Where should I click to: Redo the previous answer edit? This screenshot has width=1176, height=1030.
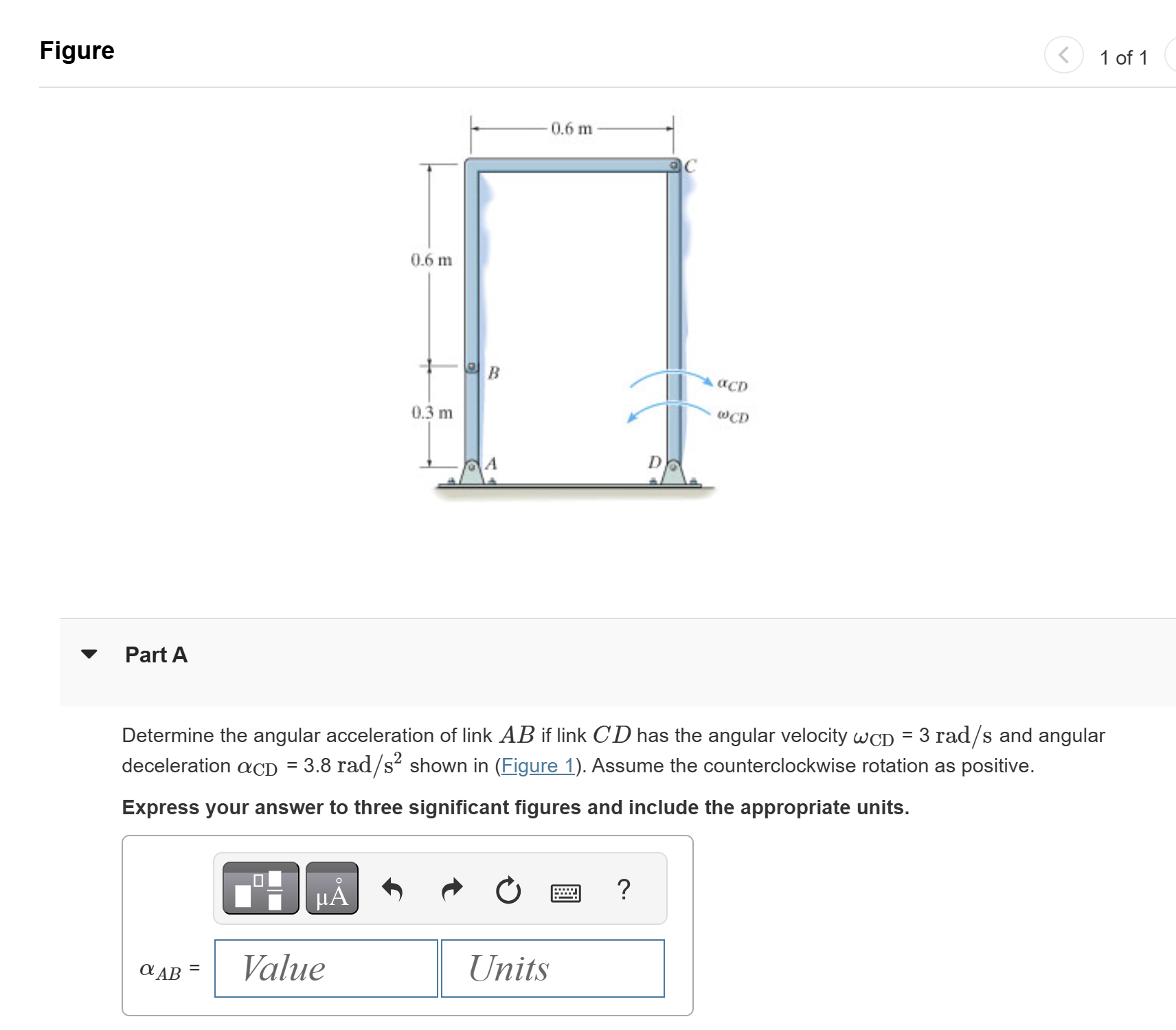[x=453, y=891]
